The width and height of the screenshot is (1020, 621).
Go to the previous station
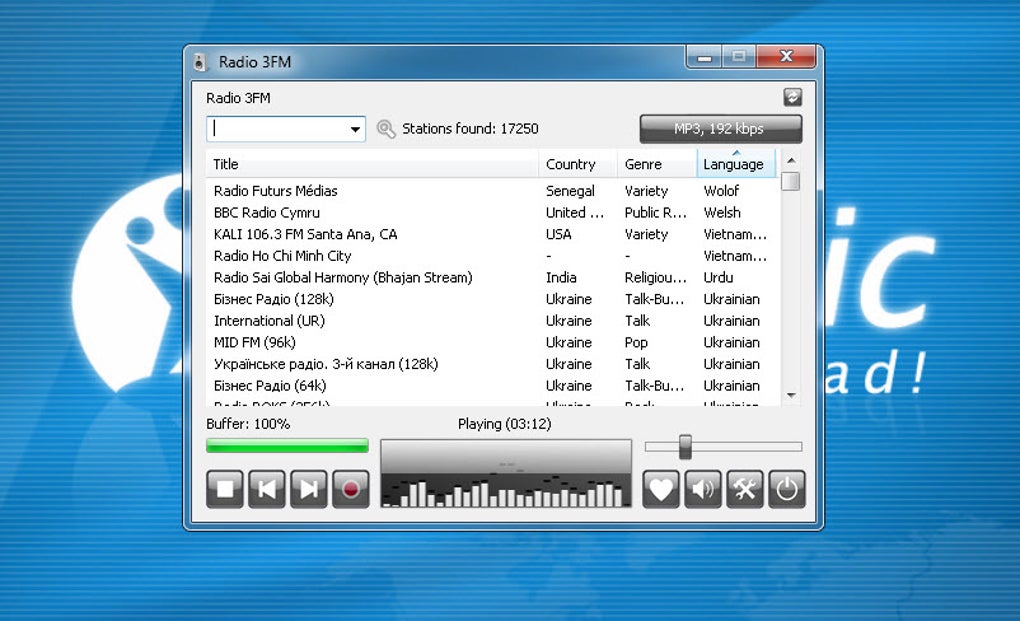coord(267,489)
